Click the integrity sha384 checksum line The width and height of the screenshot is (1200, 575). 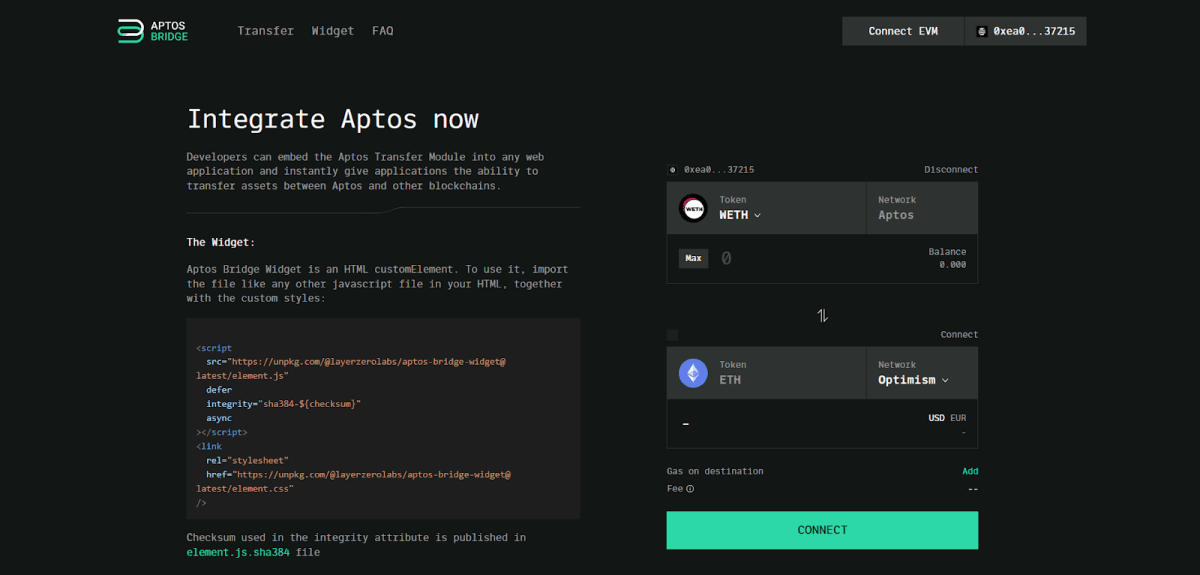point(283,404)
